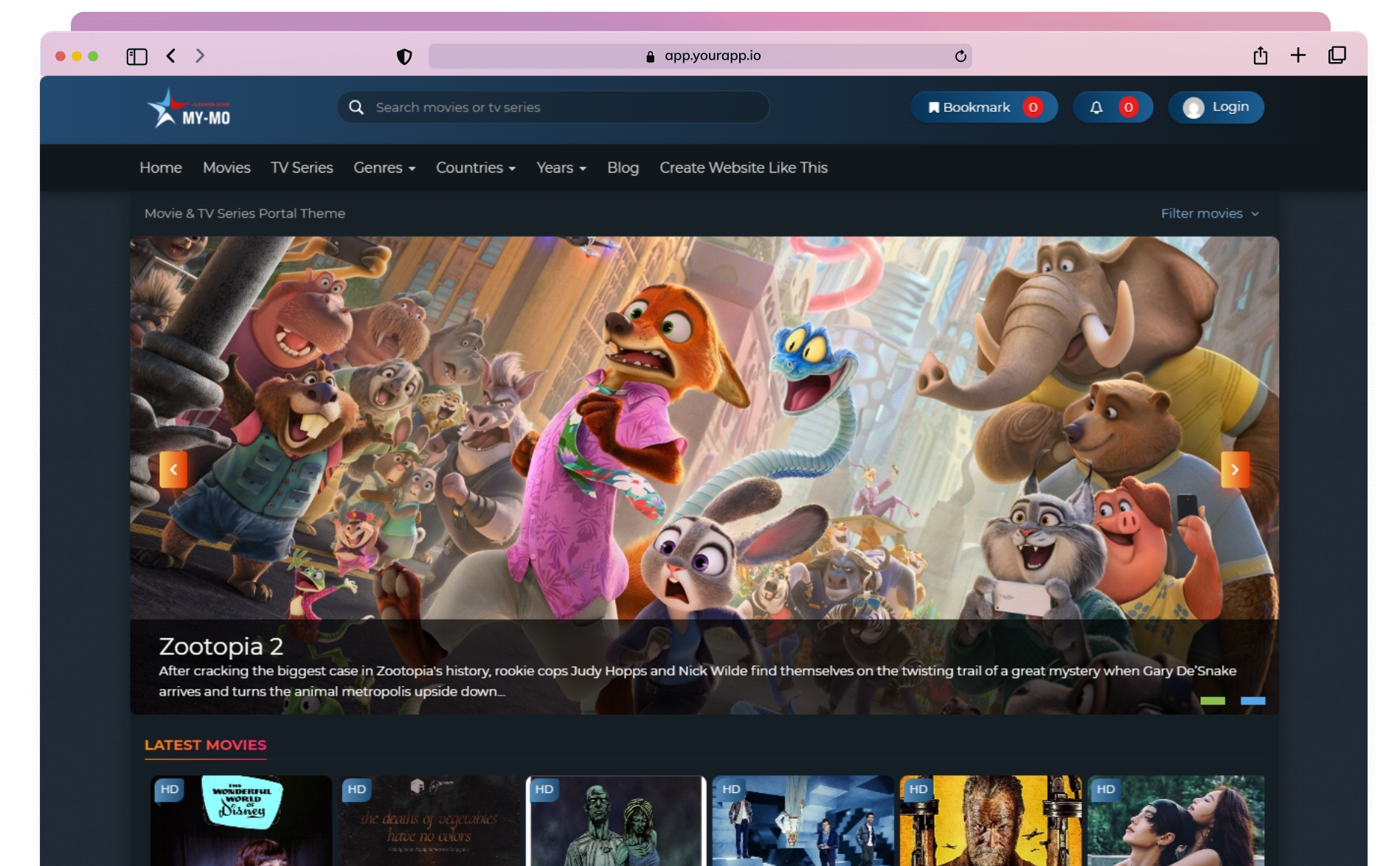Open the browser share icon
Viewport: 1400px width, 866px height.
click(1261, 55)
